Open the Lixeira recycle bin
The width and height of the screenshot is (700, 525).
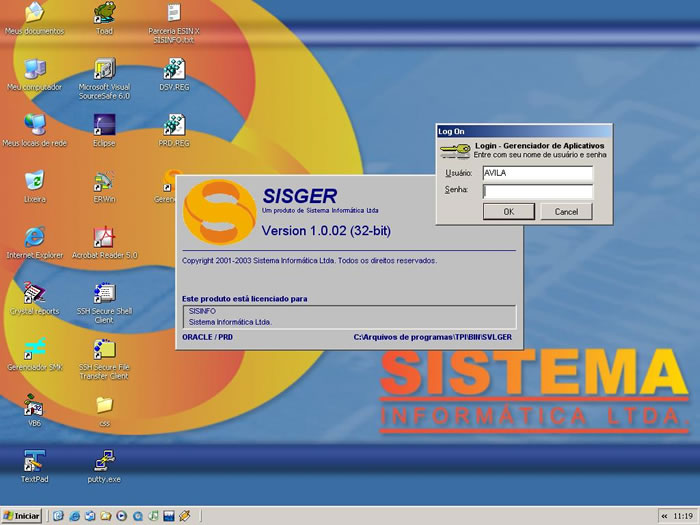click(34, 186)
